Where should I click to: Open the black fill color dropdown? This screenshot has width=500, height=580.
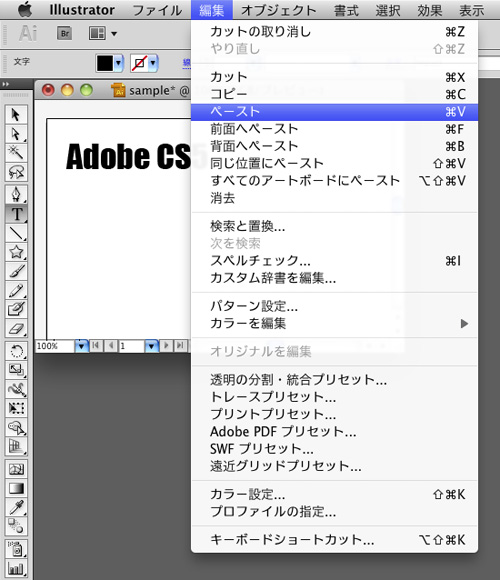pyautogui.click(x=118, y=63)
